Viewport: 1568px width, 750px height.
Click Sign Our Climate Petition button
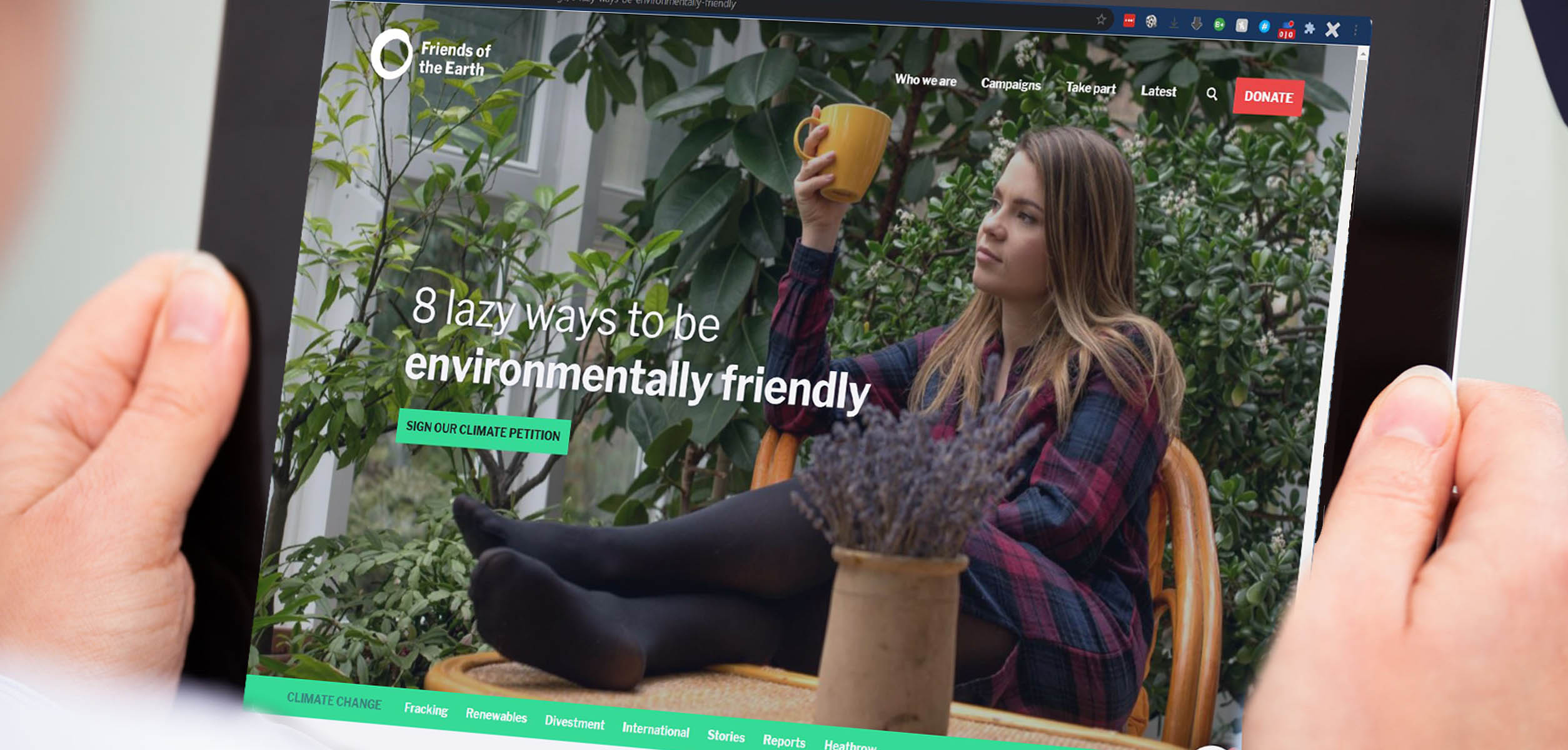[x=483, y=431]
